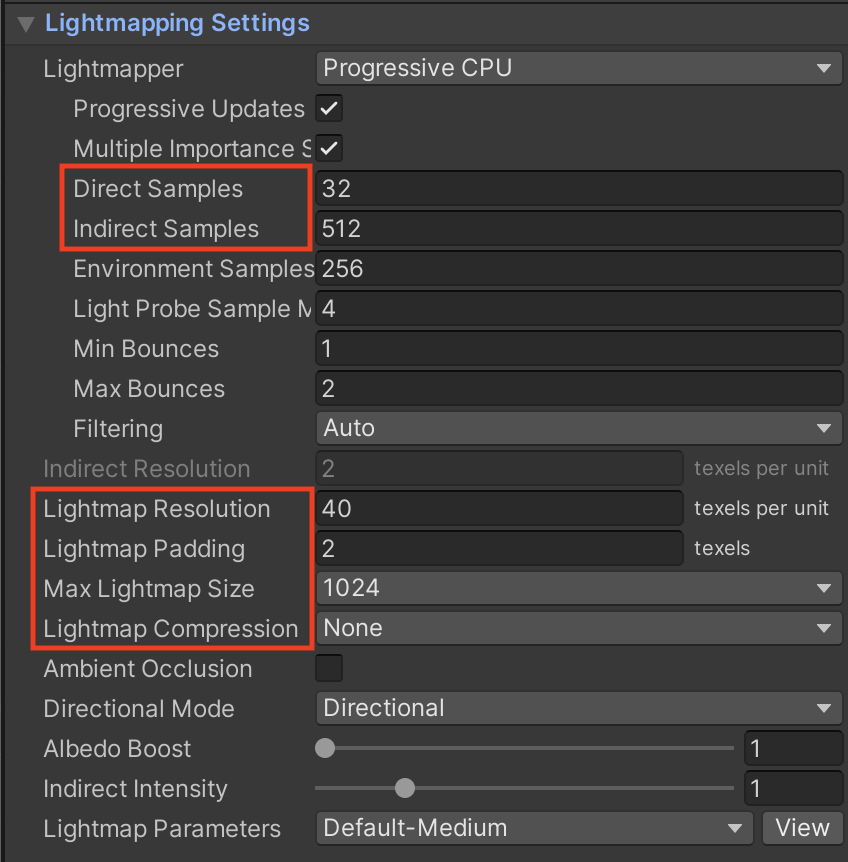848x862 pixels.
Task: Open the Lightmapper dropdown
Action: (x=579, y=69)
